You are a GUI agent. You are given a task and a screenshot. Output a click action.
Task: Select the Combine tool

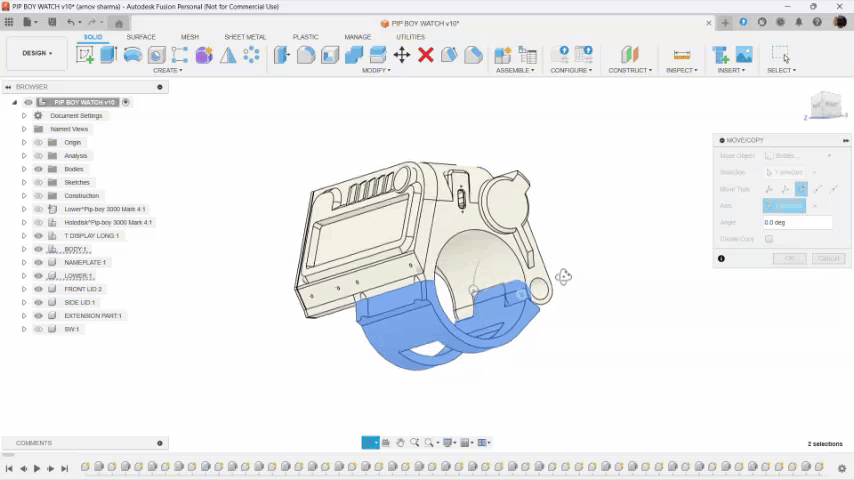(x=354, y=54)
